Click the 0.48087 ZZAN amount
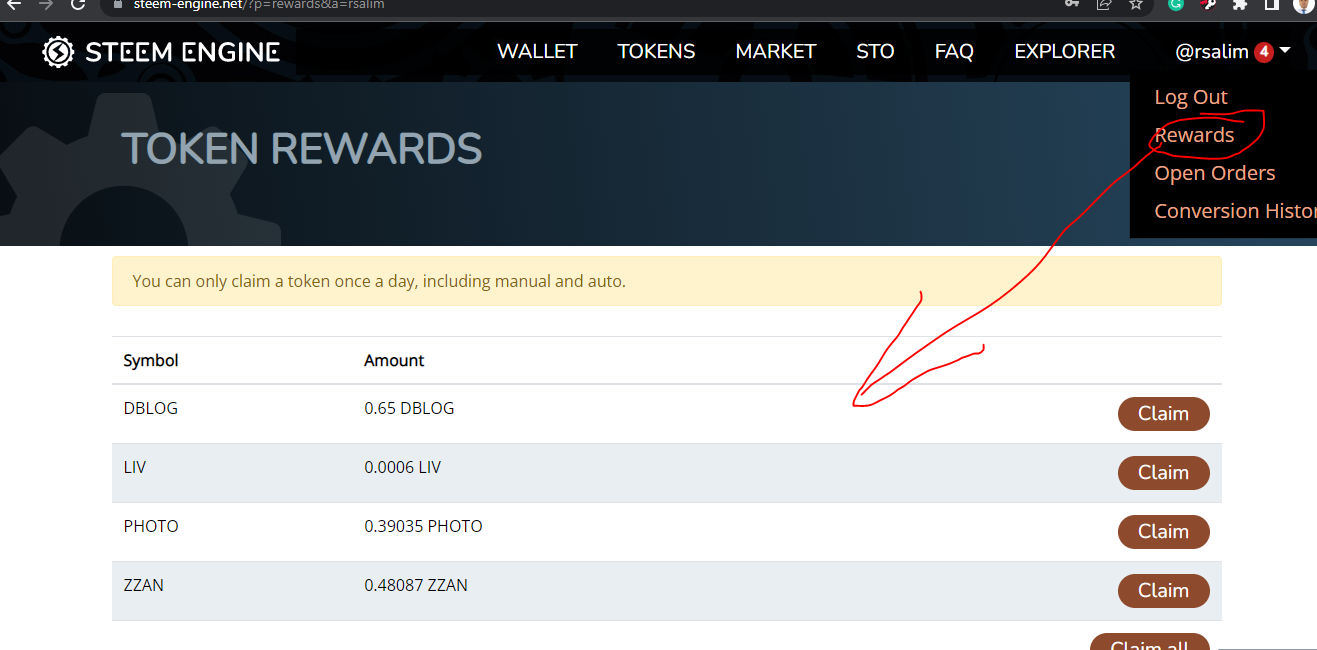Image resolution: width=1317 pixels, height=650 pixels. tap(416, 585)
